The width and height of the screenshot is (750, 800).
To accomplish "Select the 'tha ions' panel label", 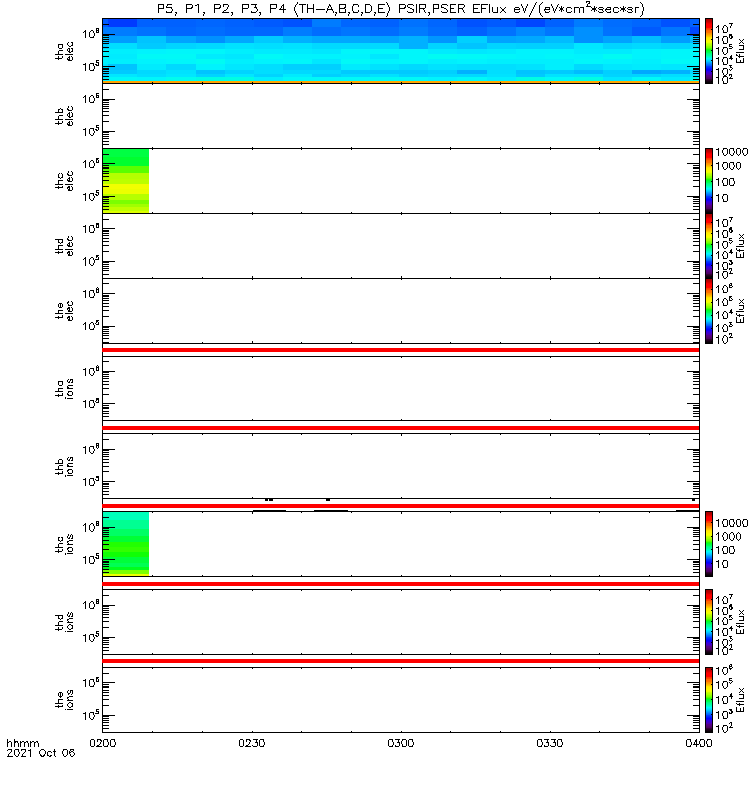I will [x=64, y=388].
